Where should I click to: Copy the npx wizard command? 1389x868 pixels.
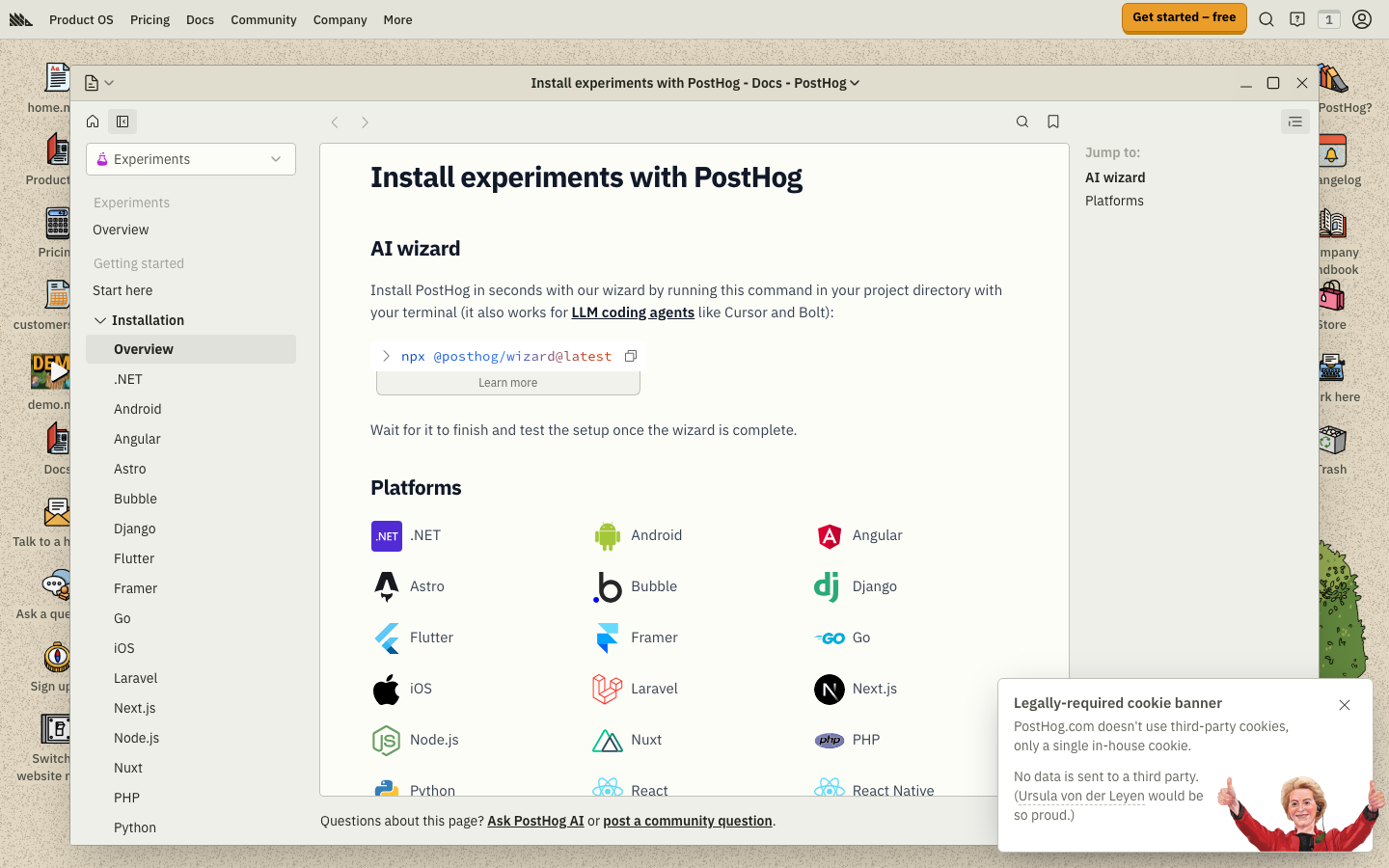click(x=631, y=356)
